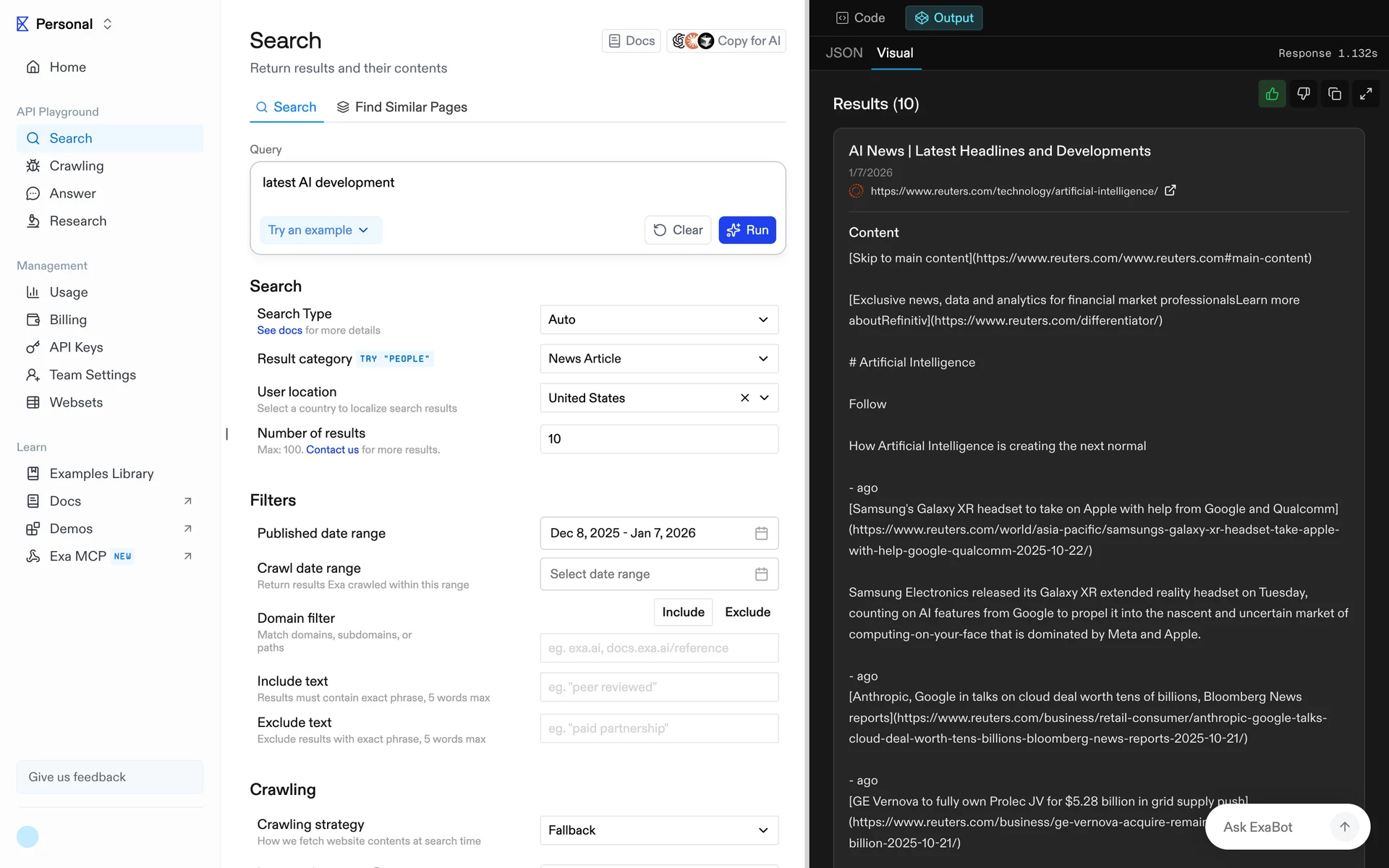Viewport: 1389px width, 868px height.
Task: Run the search query
Action: 747,230
